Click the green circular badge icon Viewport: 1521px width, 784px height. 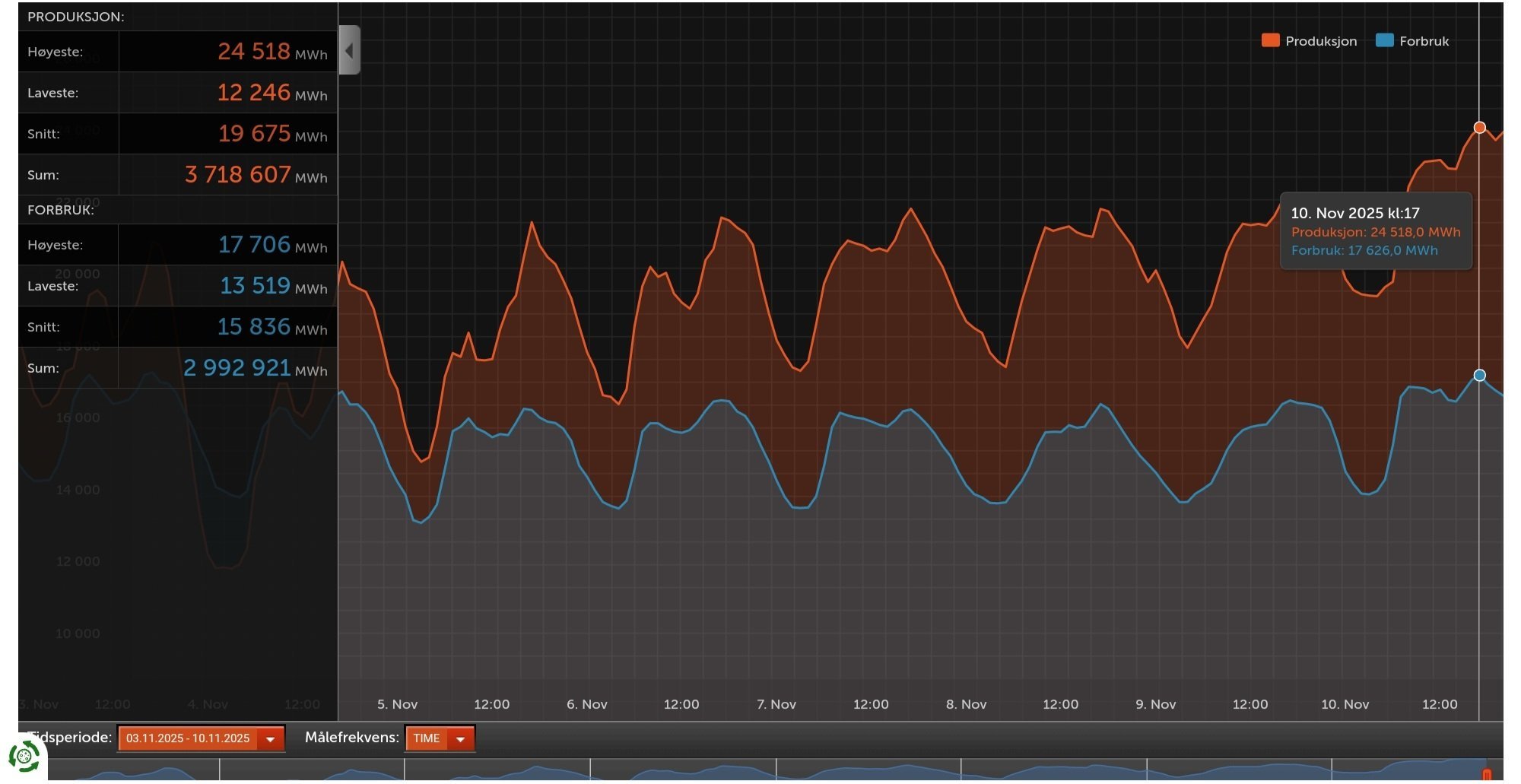[x=24, y=757]
